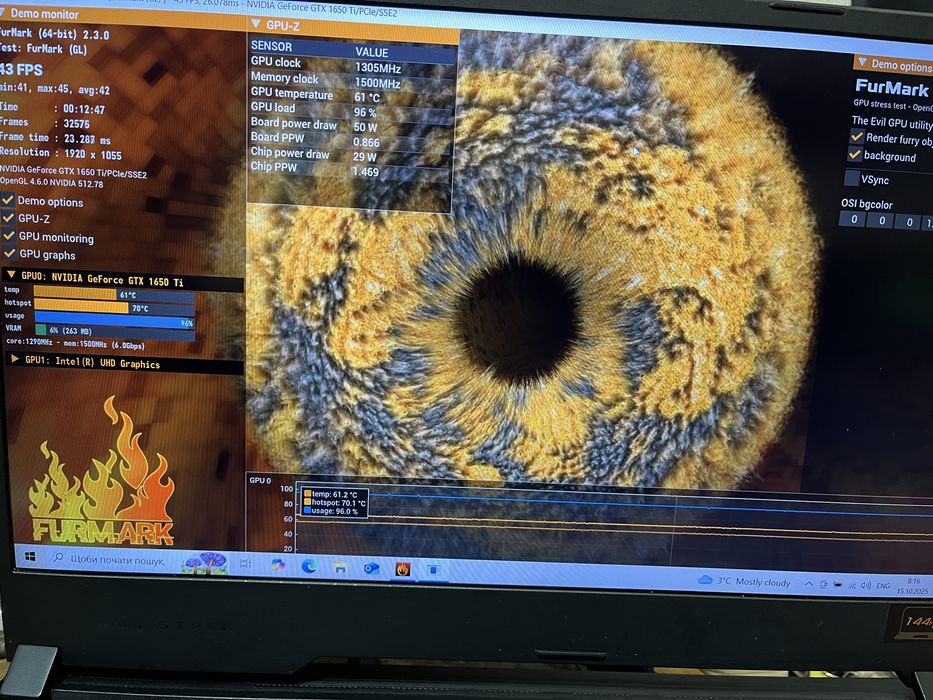Toggle the GPU monitoring checkbox
Image resolution: width=933 pixels, height=700 pixels.
9,235
